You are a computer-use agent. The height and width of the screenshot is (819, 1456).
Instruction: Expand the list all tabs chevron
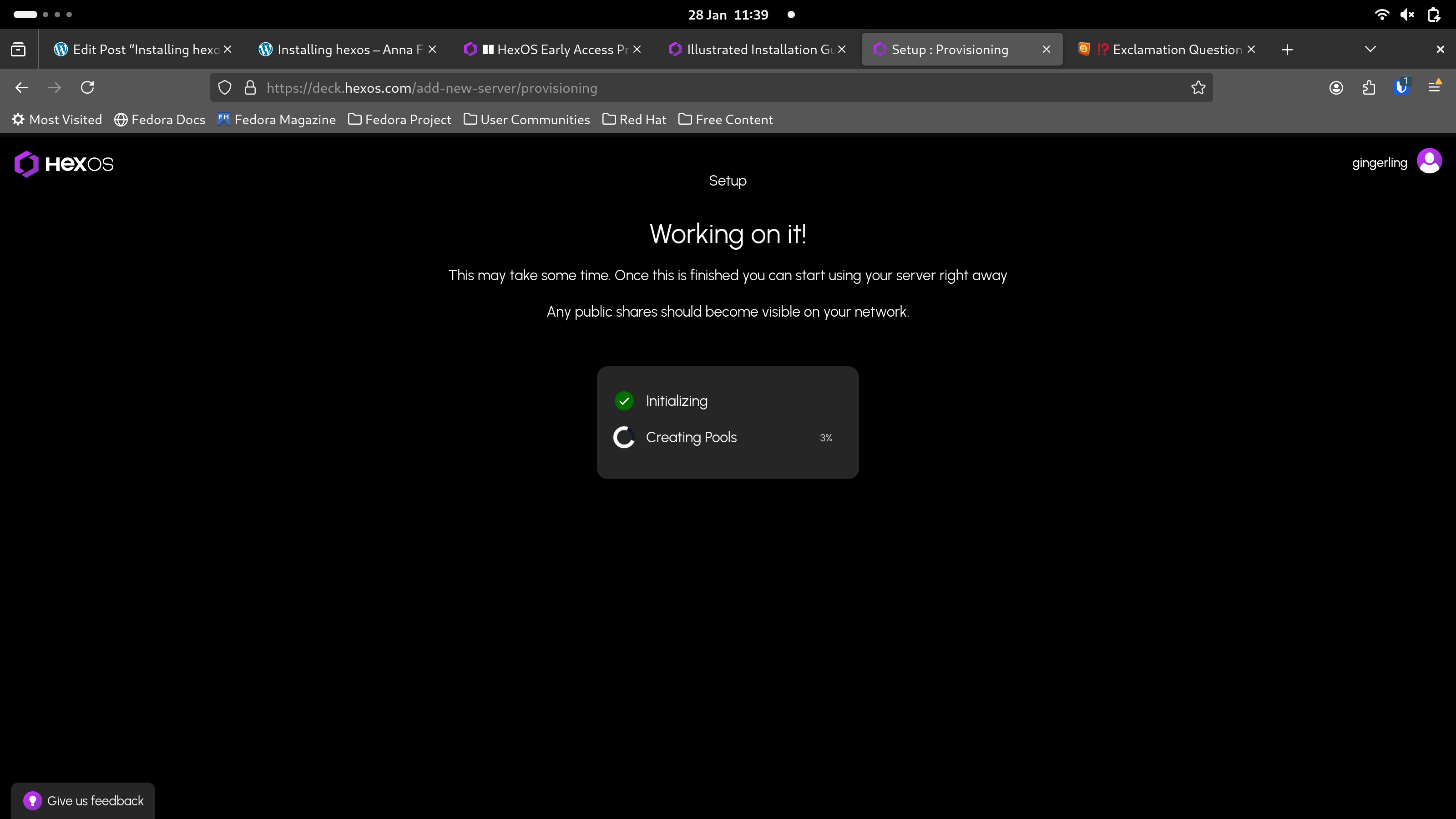pyautogui.click(x=1370, y=49)
